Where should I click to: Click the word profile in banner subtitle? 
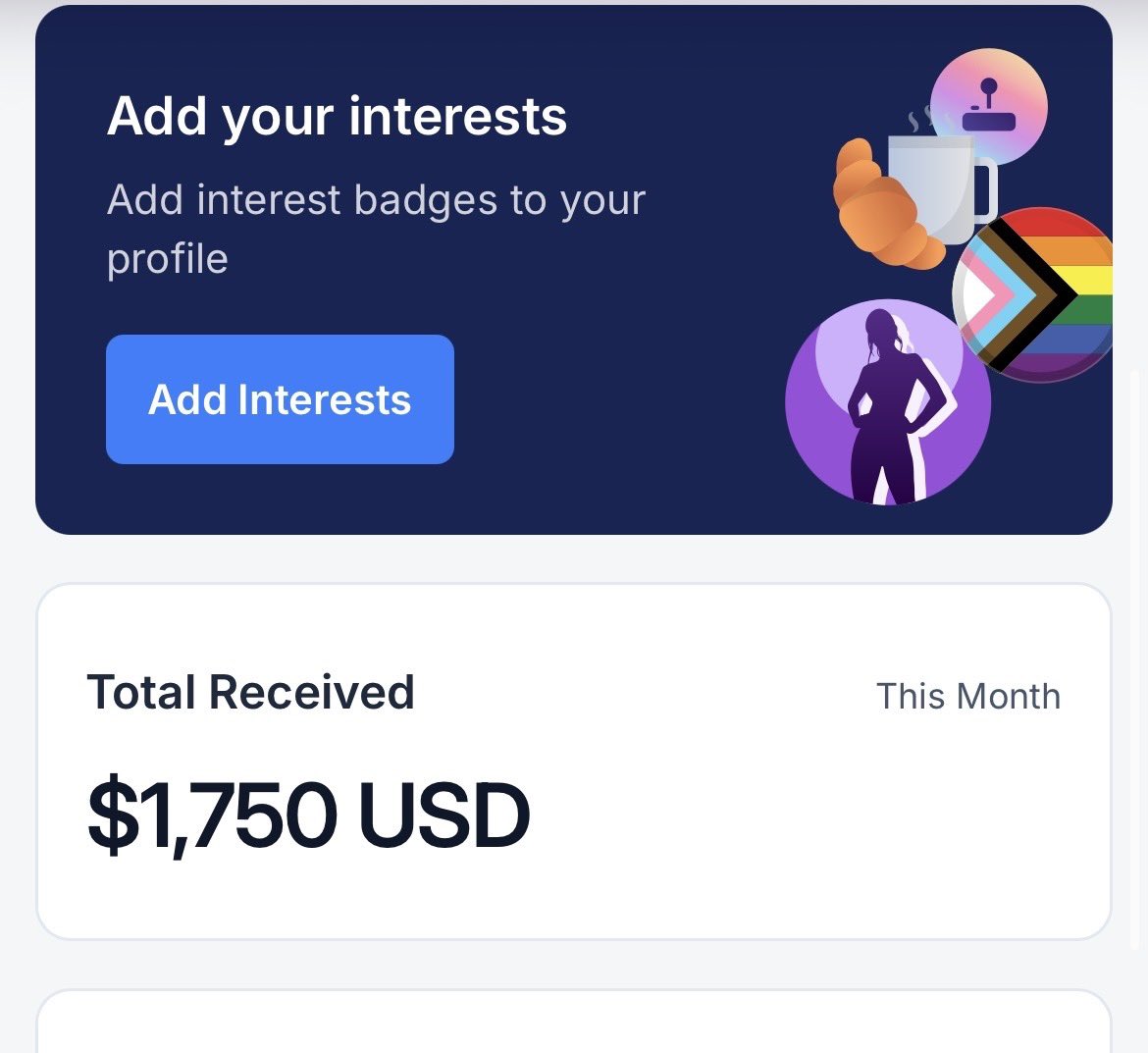click(x=168, y=259)
